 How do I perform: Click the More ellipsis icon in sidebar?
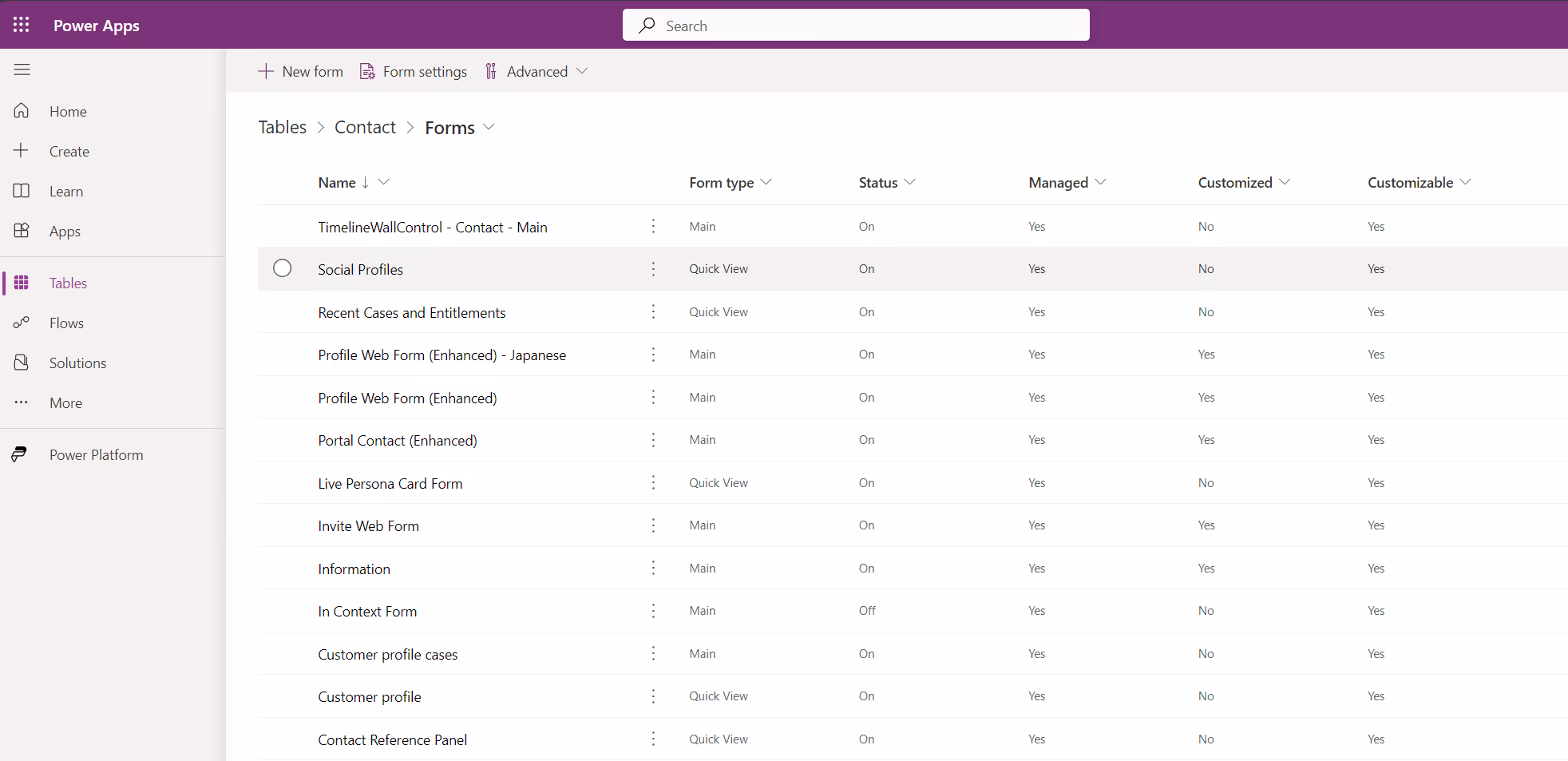tap(22, 402)
